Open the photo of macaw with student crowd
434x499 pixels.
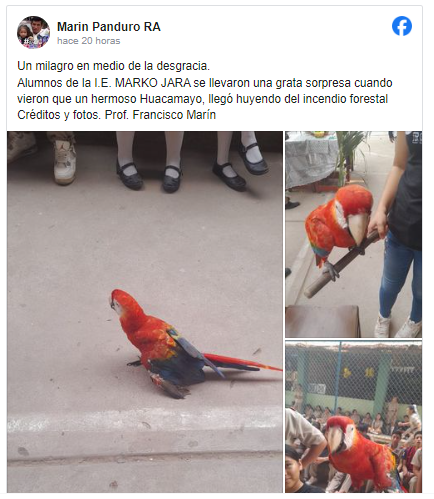353,417
